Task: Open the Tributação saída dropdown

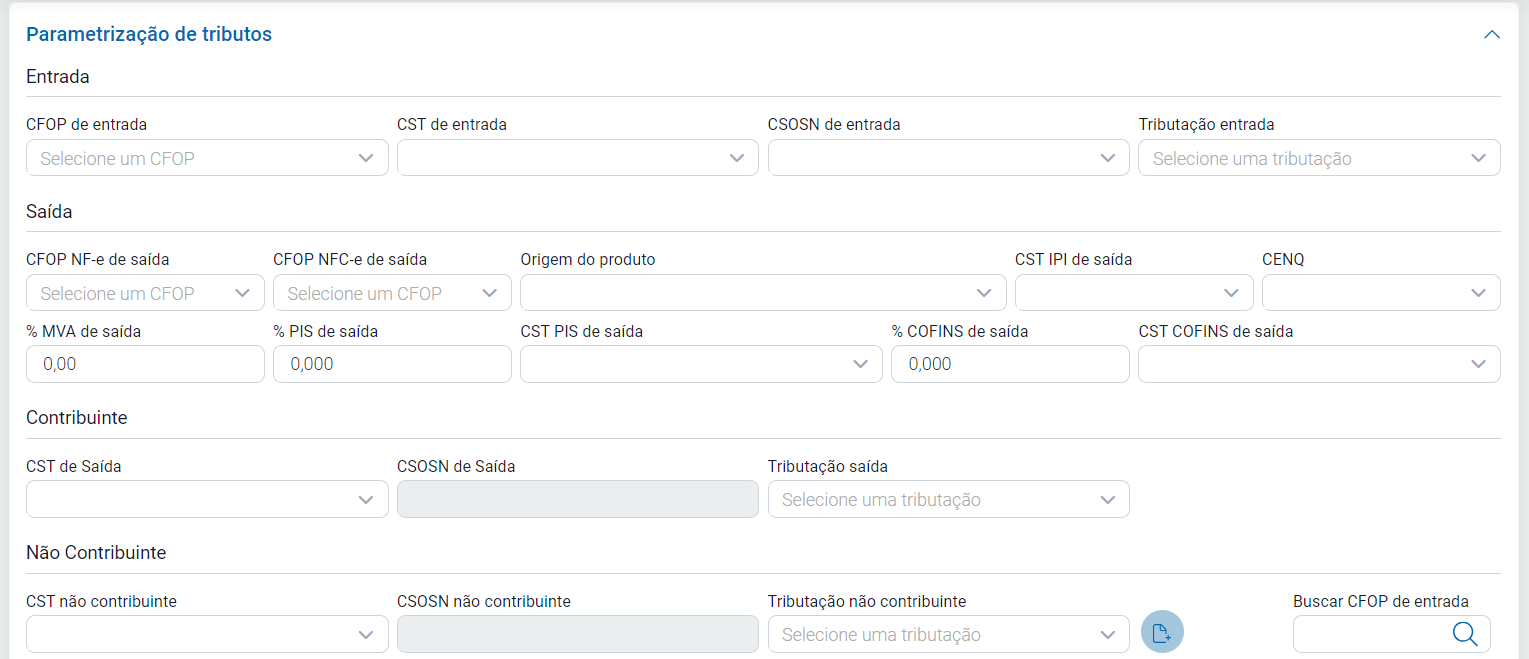Action: [x=948, y=499]
